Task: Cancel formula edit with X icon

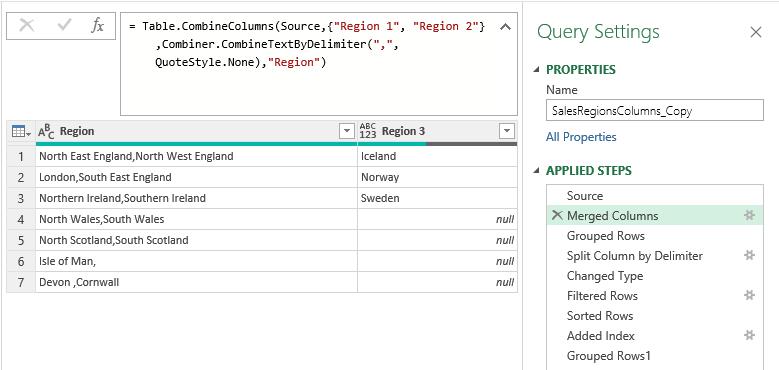Action: (x=26, y=26)
